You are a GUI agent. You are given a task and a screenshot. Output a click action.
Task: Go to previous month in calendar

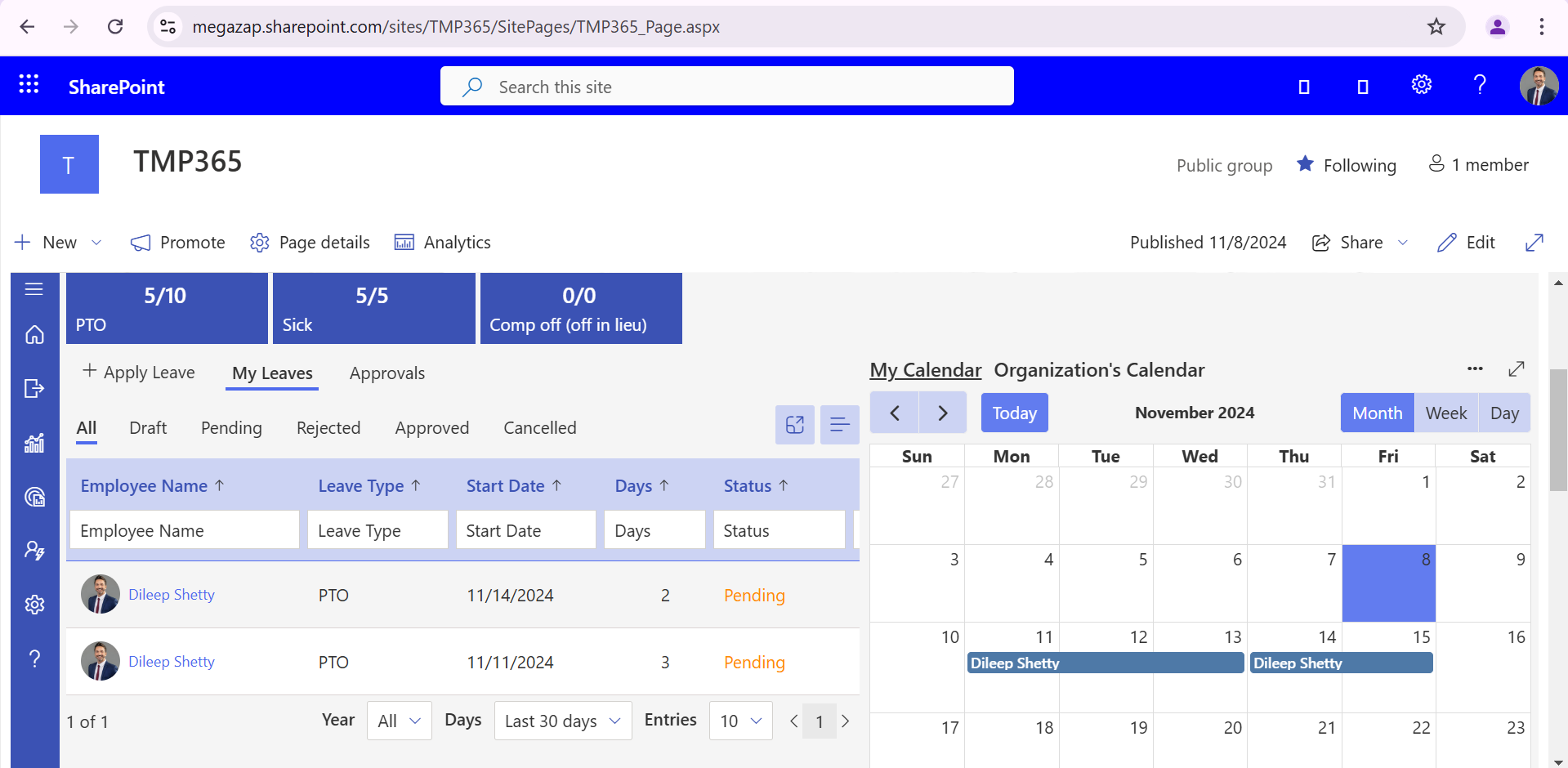(x=895, y=413)
